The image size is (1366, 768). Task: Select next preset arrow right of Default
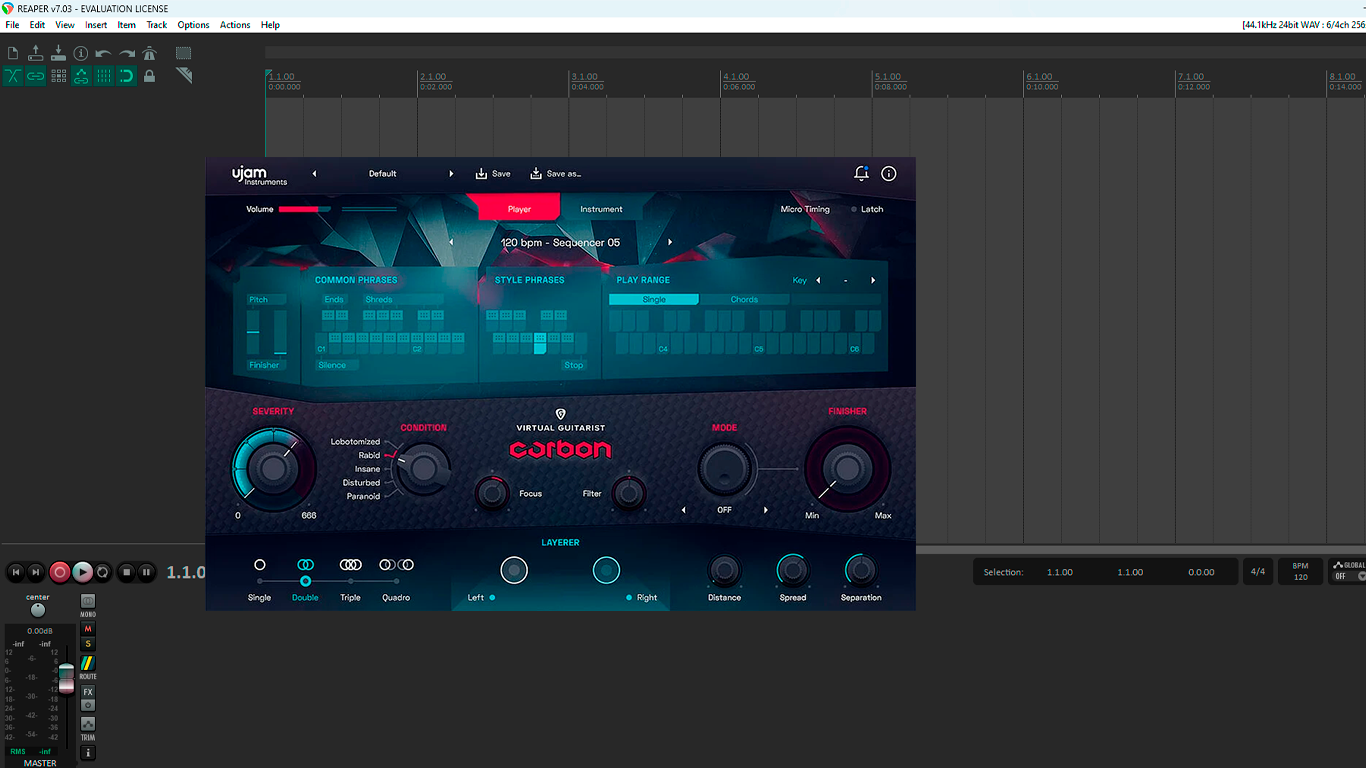451,174
